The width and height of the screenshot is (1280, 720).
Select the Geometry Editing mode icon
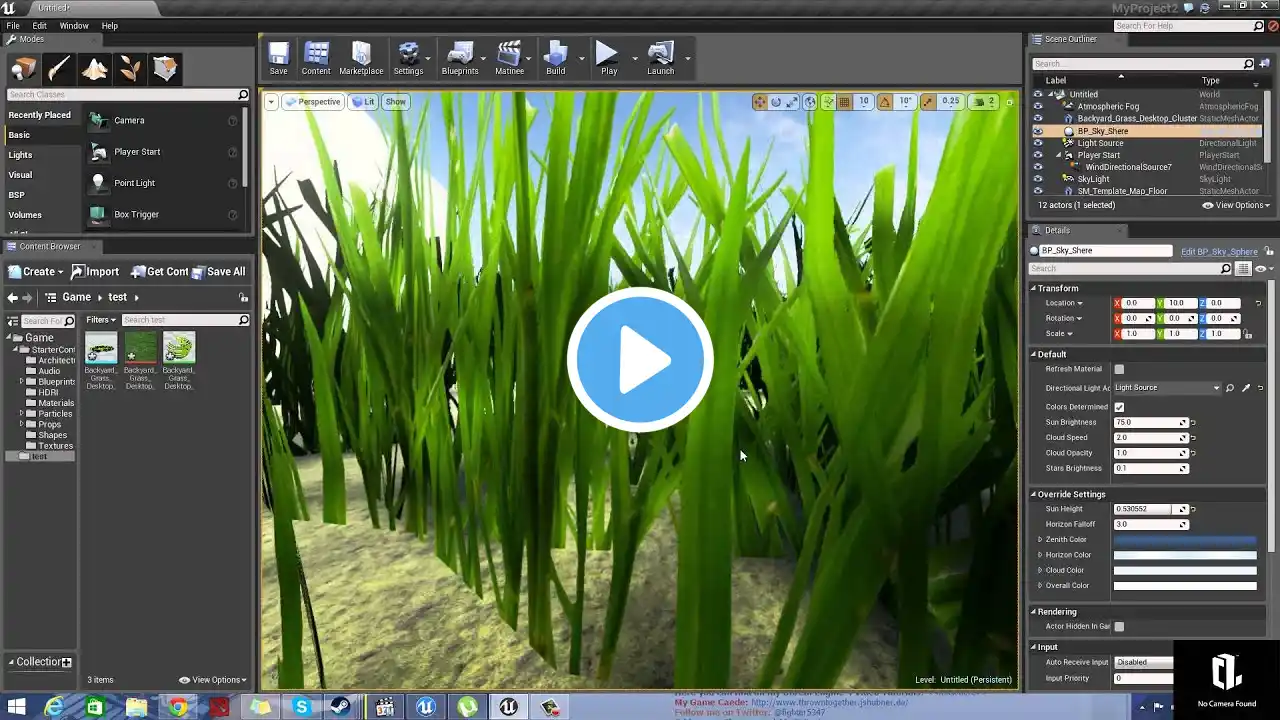(x=165, y=68)
